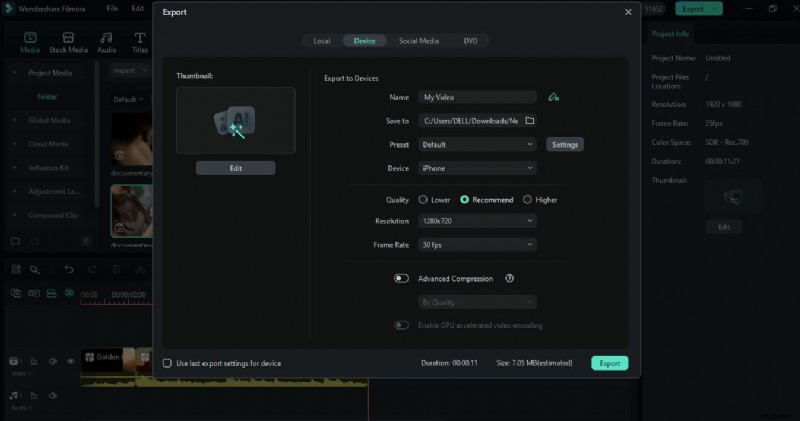Close the Export dialog with X
This screenshot has width=800, height=421.
(x=628, y=13)
